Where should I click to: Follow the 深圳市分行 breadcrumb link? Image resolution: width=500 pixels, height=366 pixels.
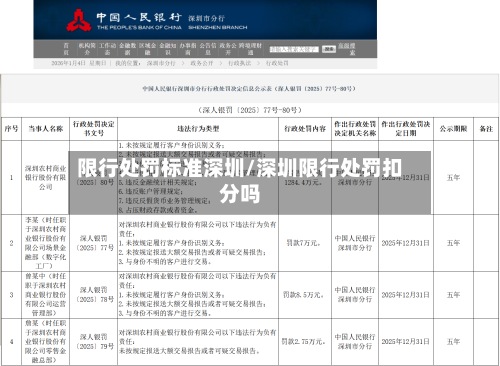[x=161, y=63]
